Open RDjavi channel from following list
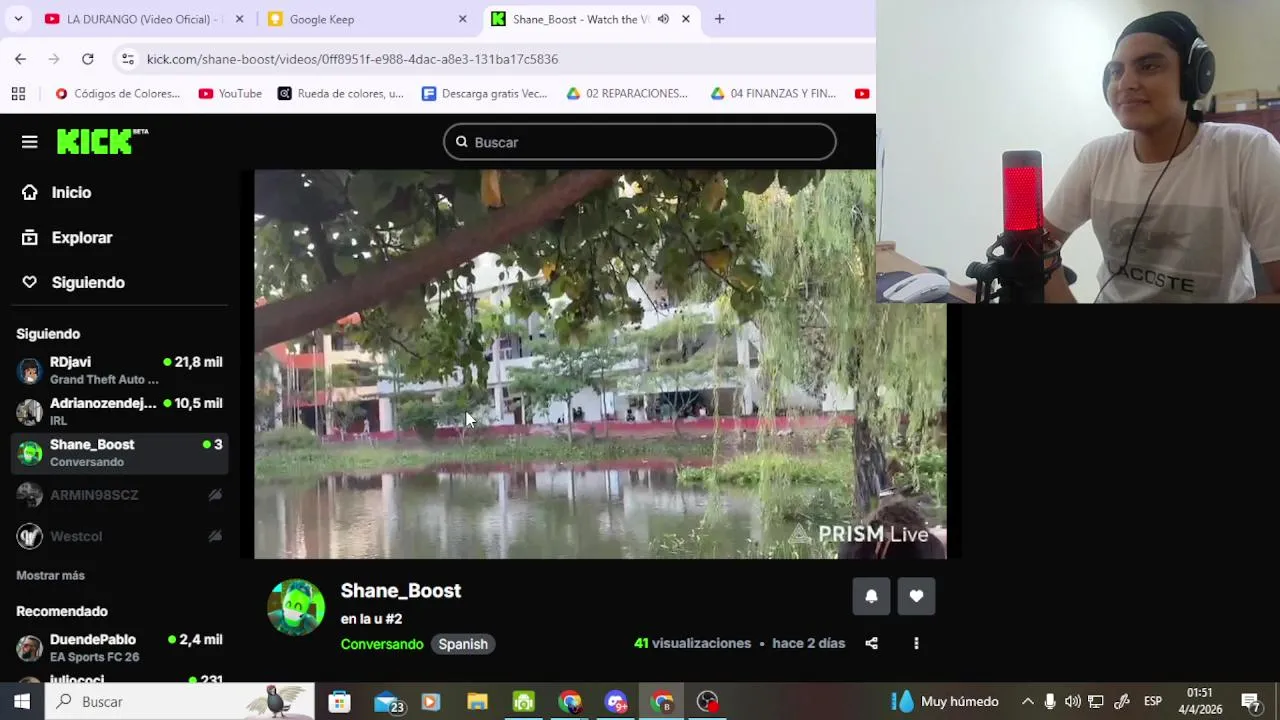The height and width of the screenshot is (720, 1280). (119, 370)
